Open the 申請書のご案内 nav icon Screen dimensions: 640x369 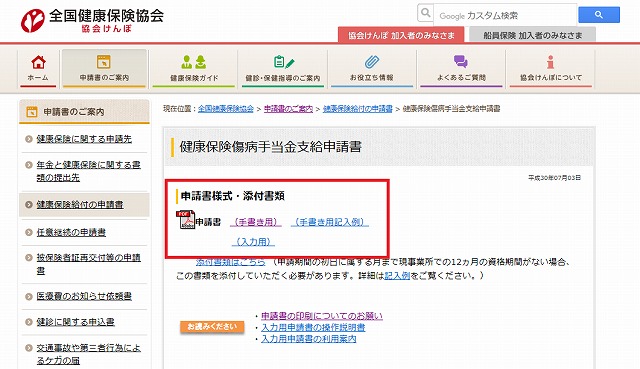[x=104, y=62]
